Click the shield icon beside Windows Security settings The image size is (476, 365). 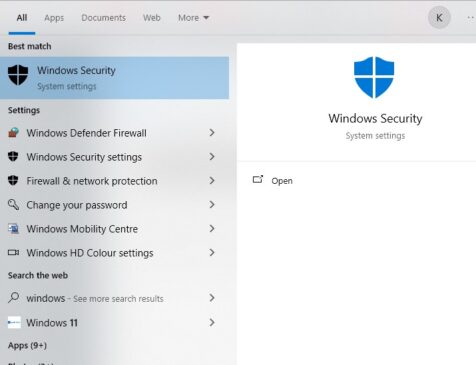[13, 156]
